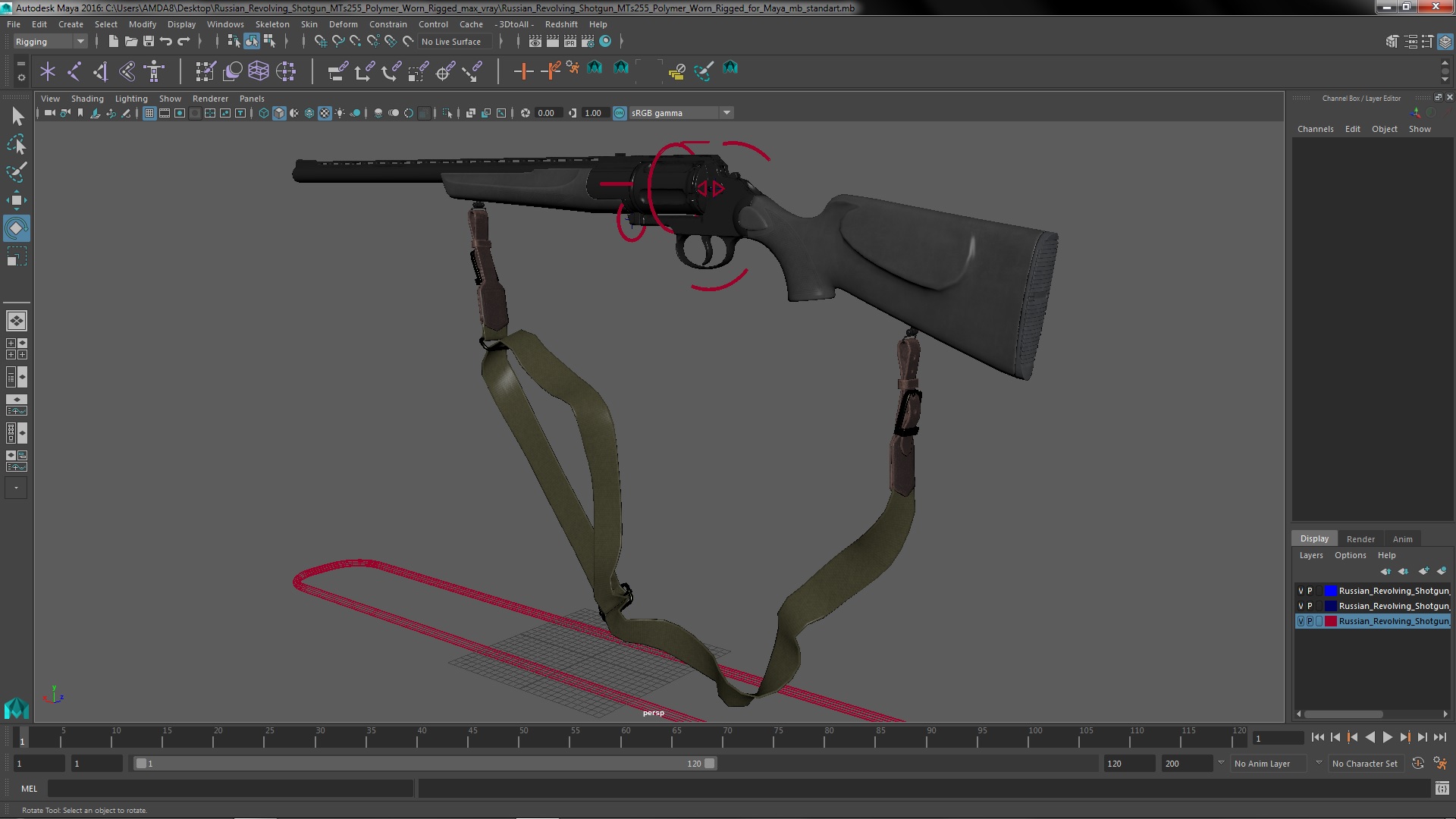Click play forwards button

1387,737
